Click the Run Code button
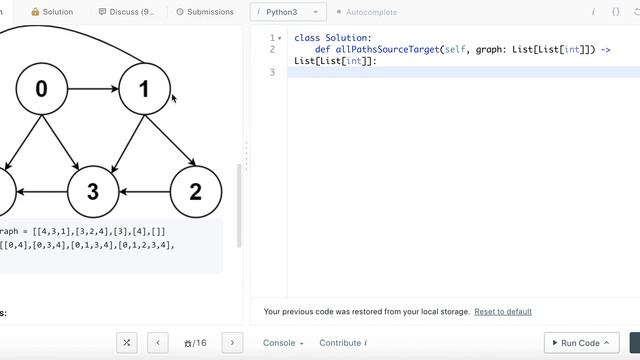Image resolution: width=640 pixels, height=360 pixels. click(582, 343)
